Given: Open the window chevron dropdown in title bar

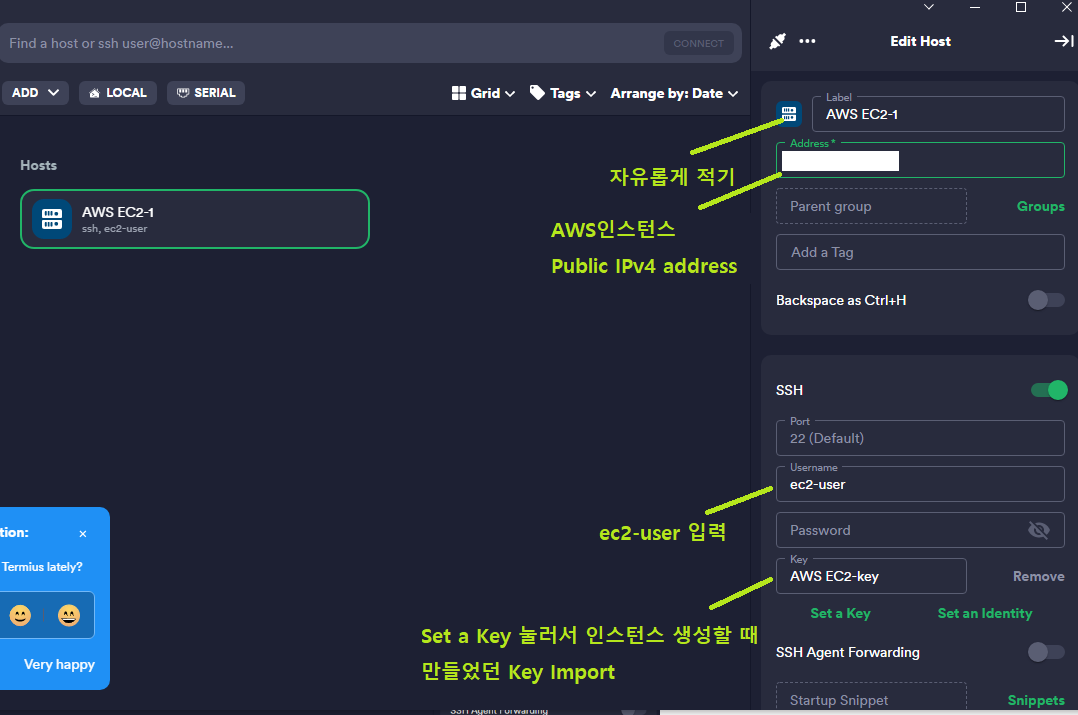Looking at the screenshot, I should tap(929, 7).
